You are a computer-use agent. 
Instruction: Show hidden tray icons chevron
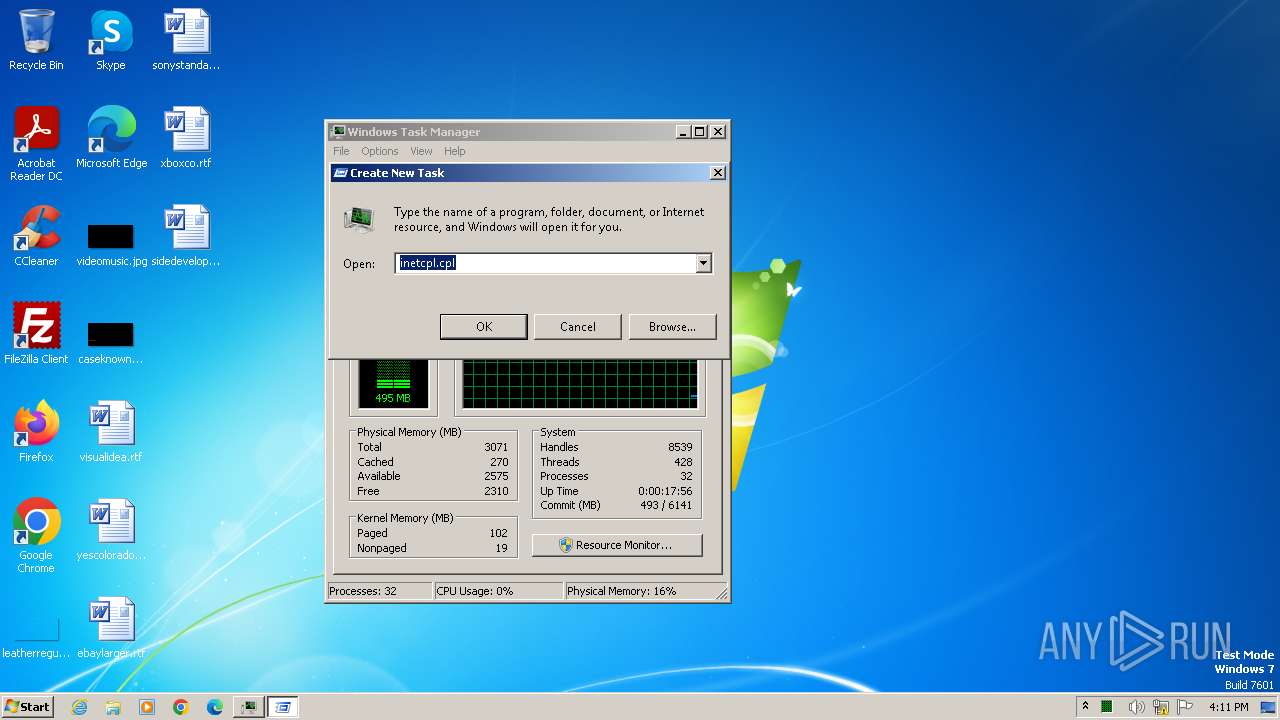(1085, 706)
